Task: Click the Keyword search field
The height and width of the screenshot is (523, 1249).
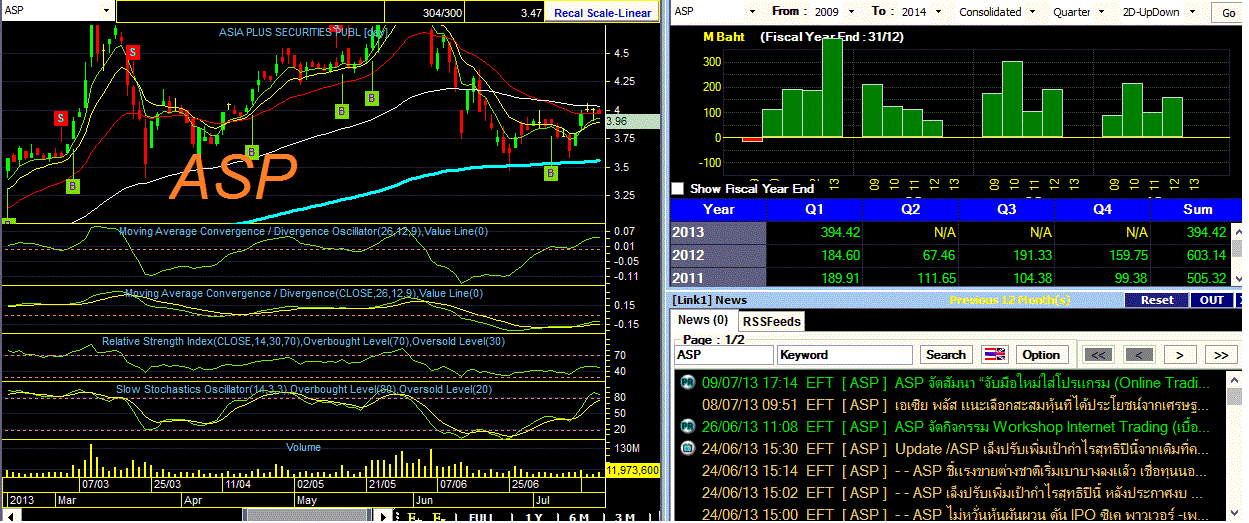Action: (845, 355)
